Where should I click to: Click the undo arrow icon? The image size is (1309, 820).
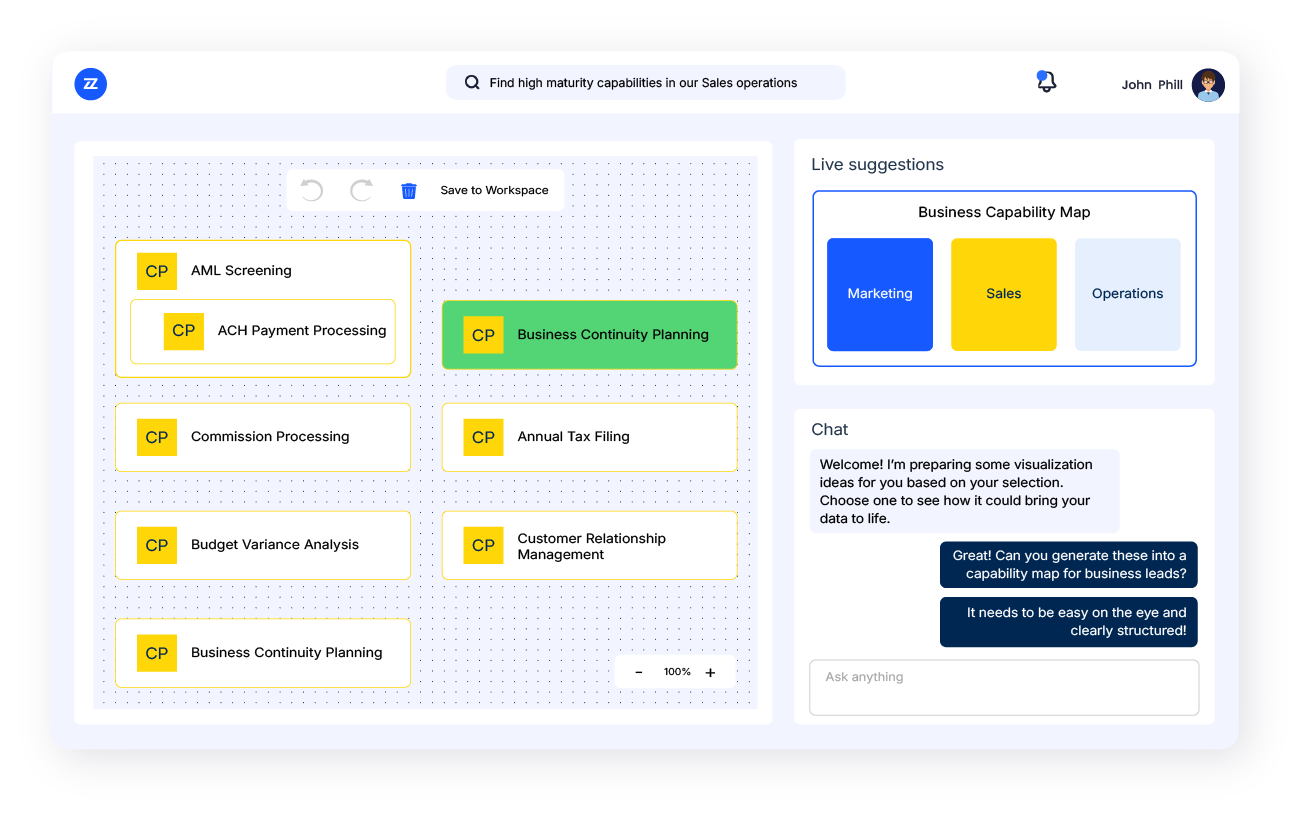pyautogui.click(x=312, y=190)
